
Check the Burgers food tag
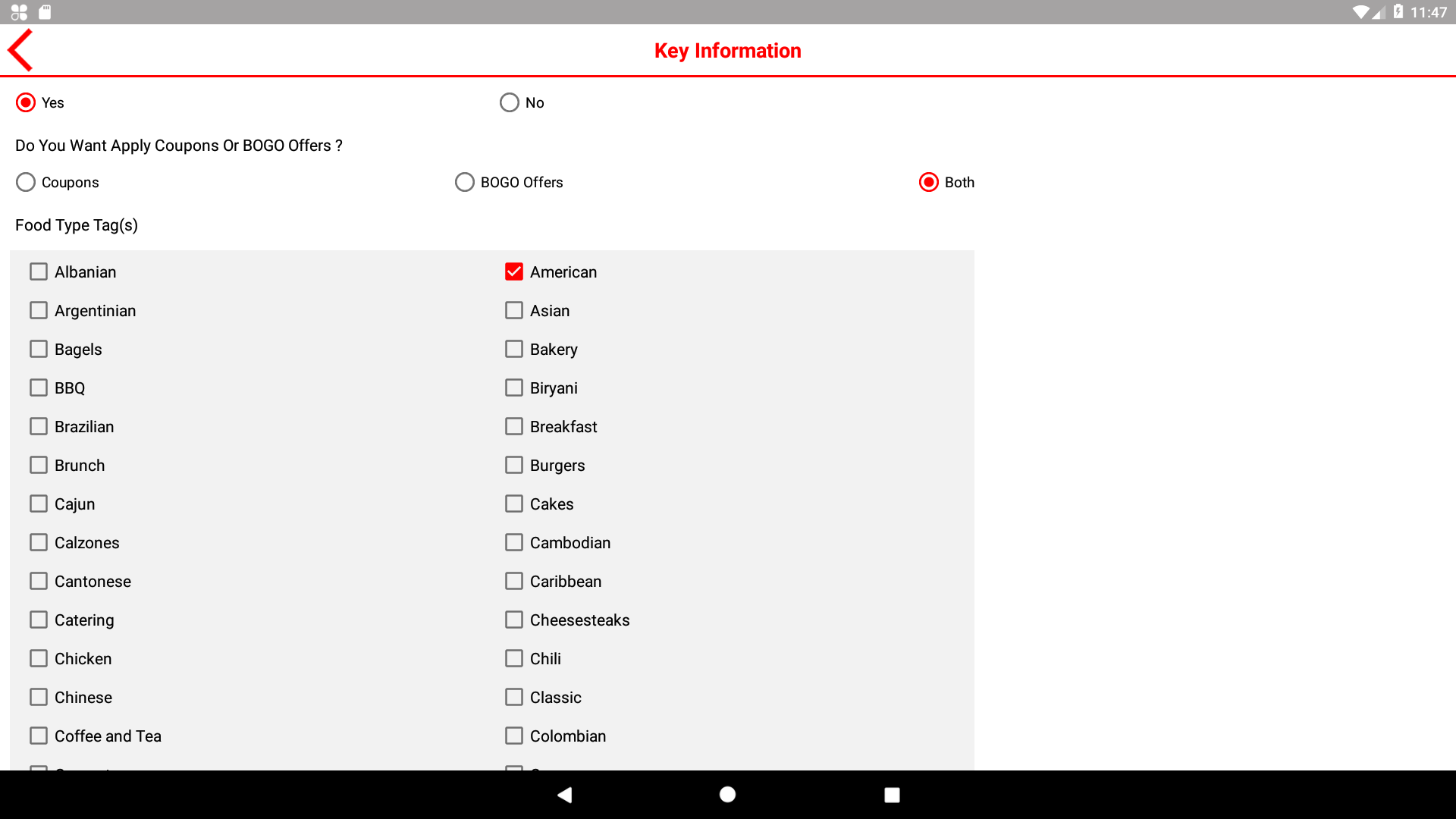[514, 465]
